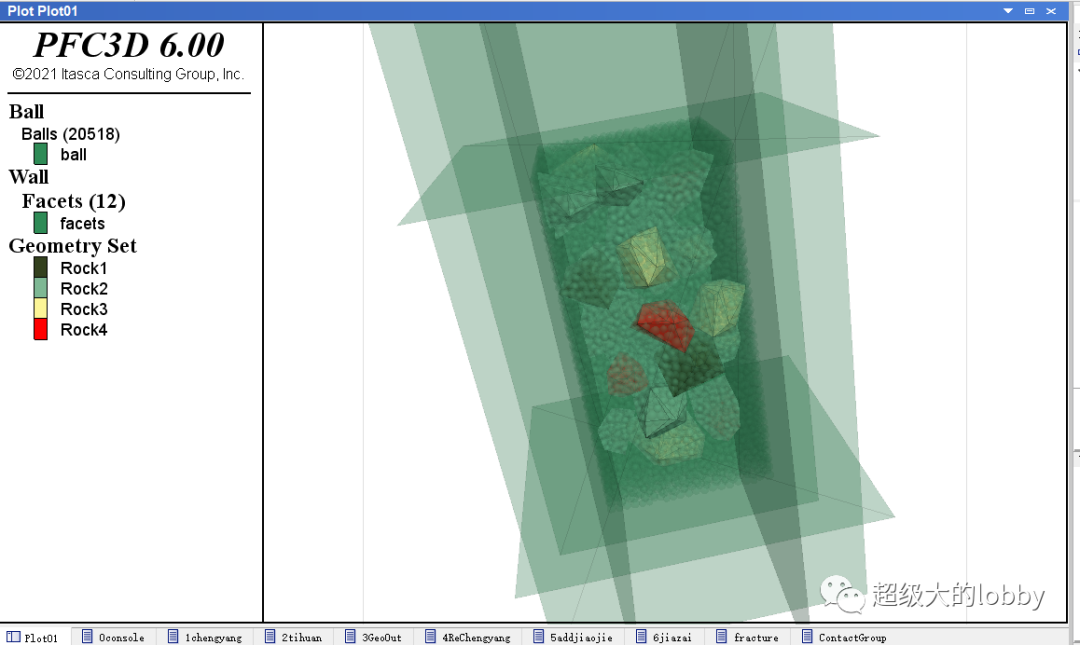The image size is (1080, 645).
Task: Switch to the 4ReChengyang tab
Action: (468, 637)
